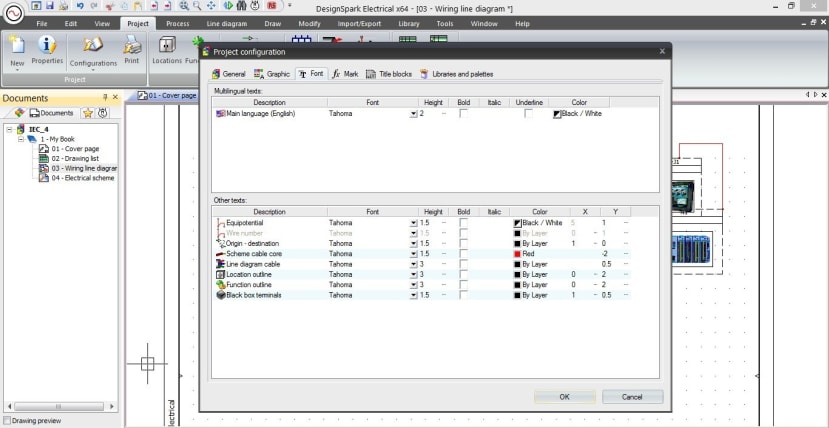Click the Equipotential row icon
This screenshot has width=829, height=428.
[x=220, y=223]
